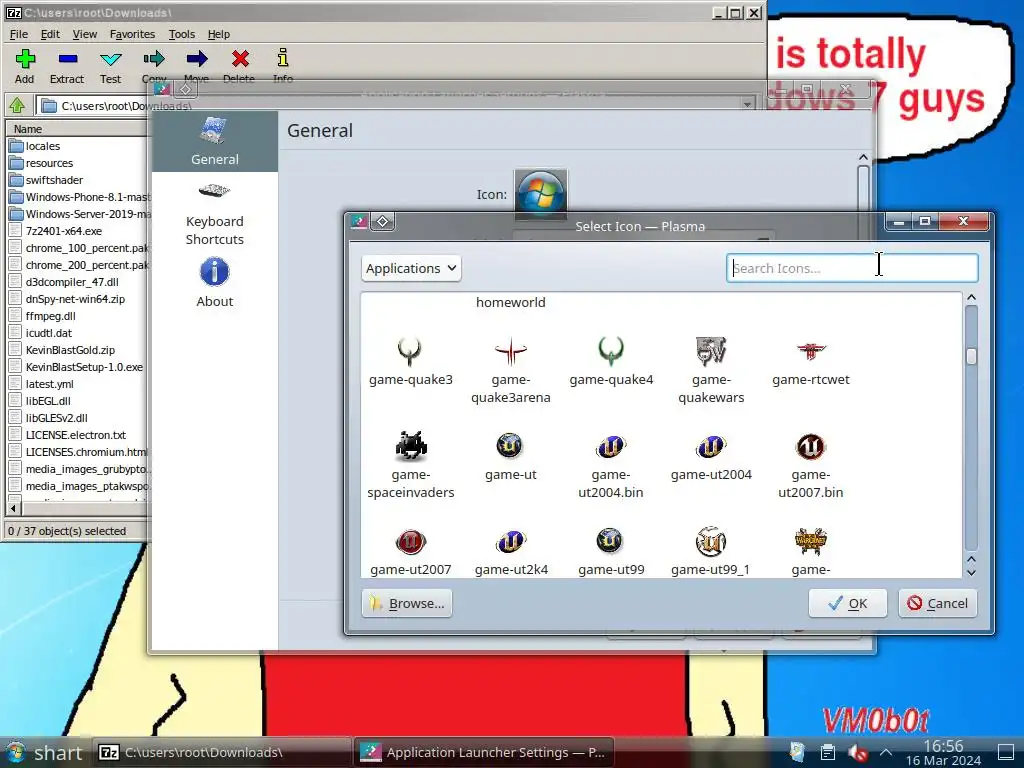This screenshot has width=1024, height=768.
Task: Select the locales folder in 7-Zip
Action: click(43, 146)
